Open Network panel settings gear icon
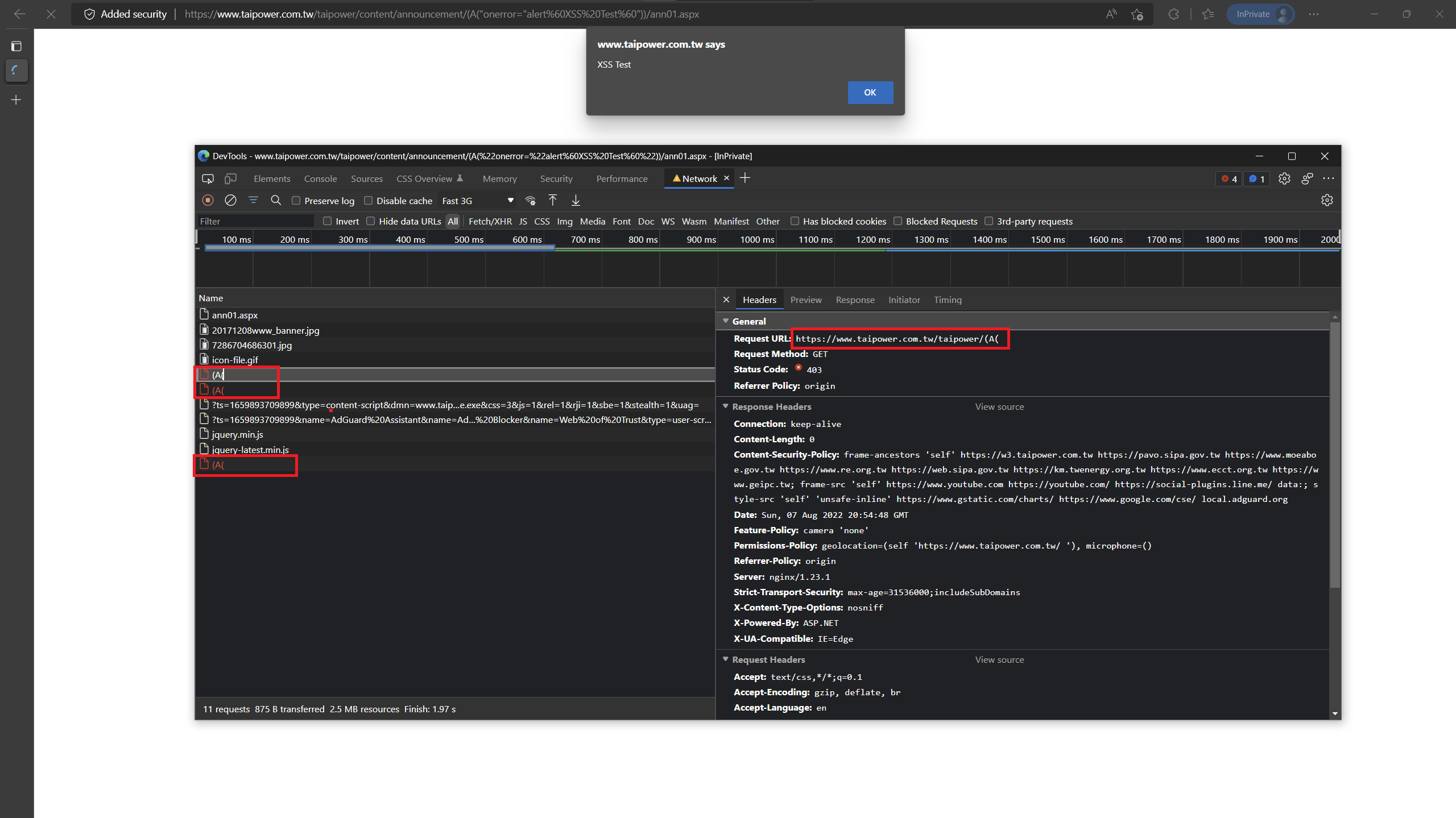This screenshot has width=1456, height=818. pos(1327,200)
